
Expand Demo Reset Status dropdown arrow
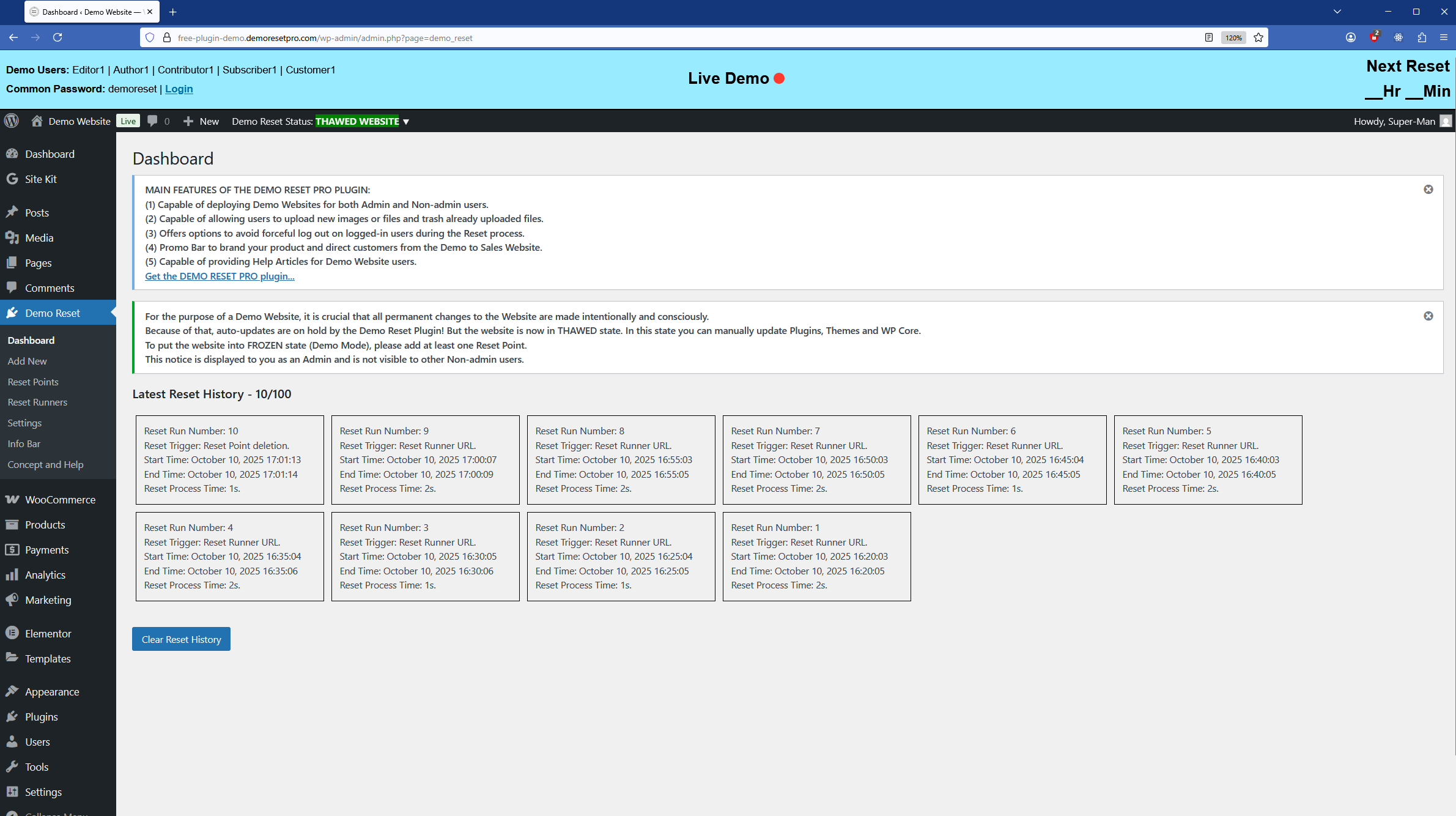[406, 122]
